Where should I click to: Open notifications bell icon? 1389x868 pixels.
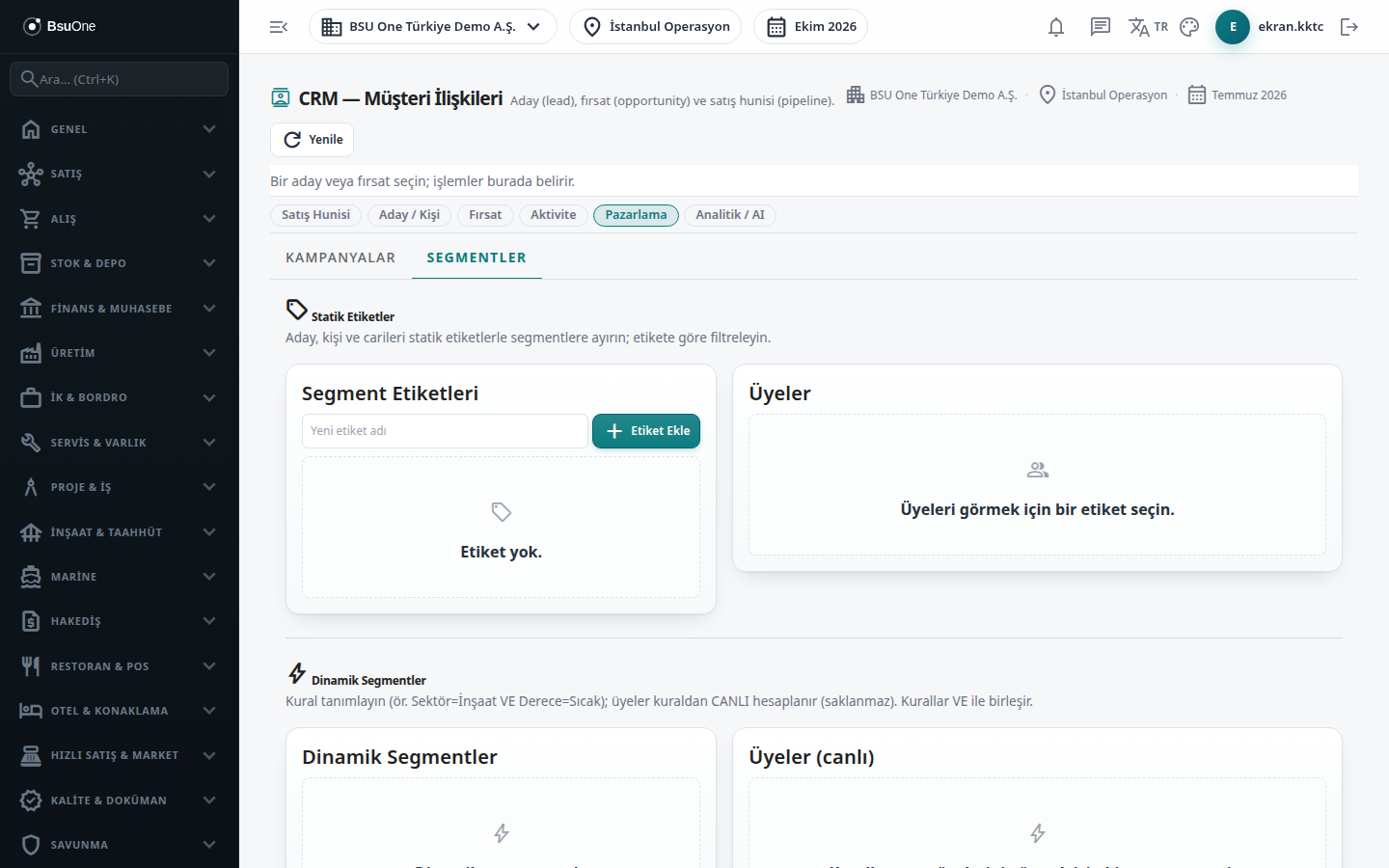click(1056, 27)
